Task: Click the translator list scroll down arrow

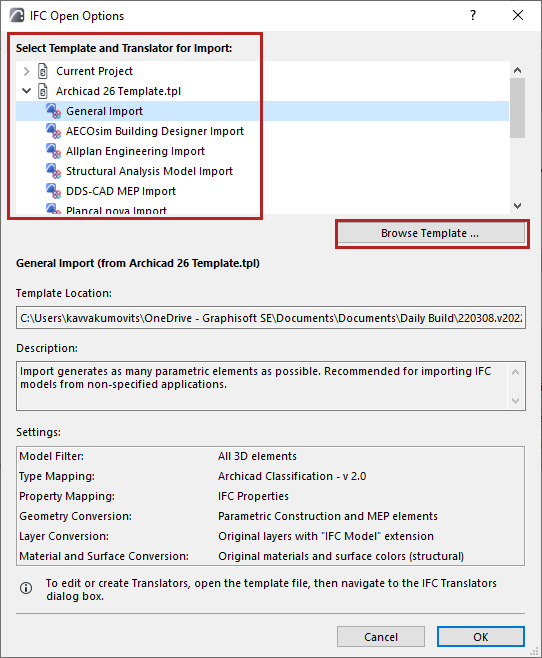Action: (x=518, y=206)
